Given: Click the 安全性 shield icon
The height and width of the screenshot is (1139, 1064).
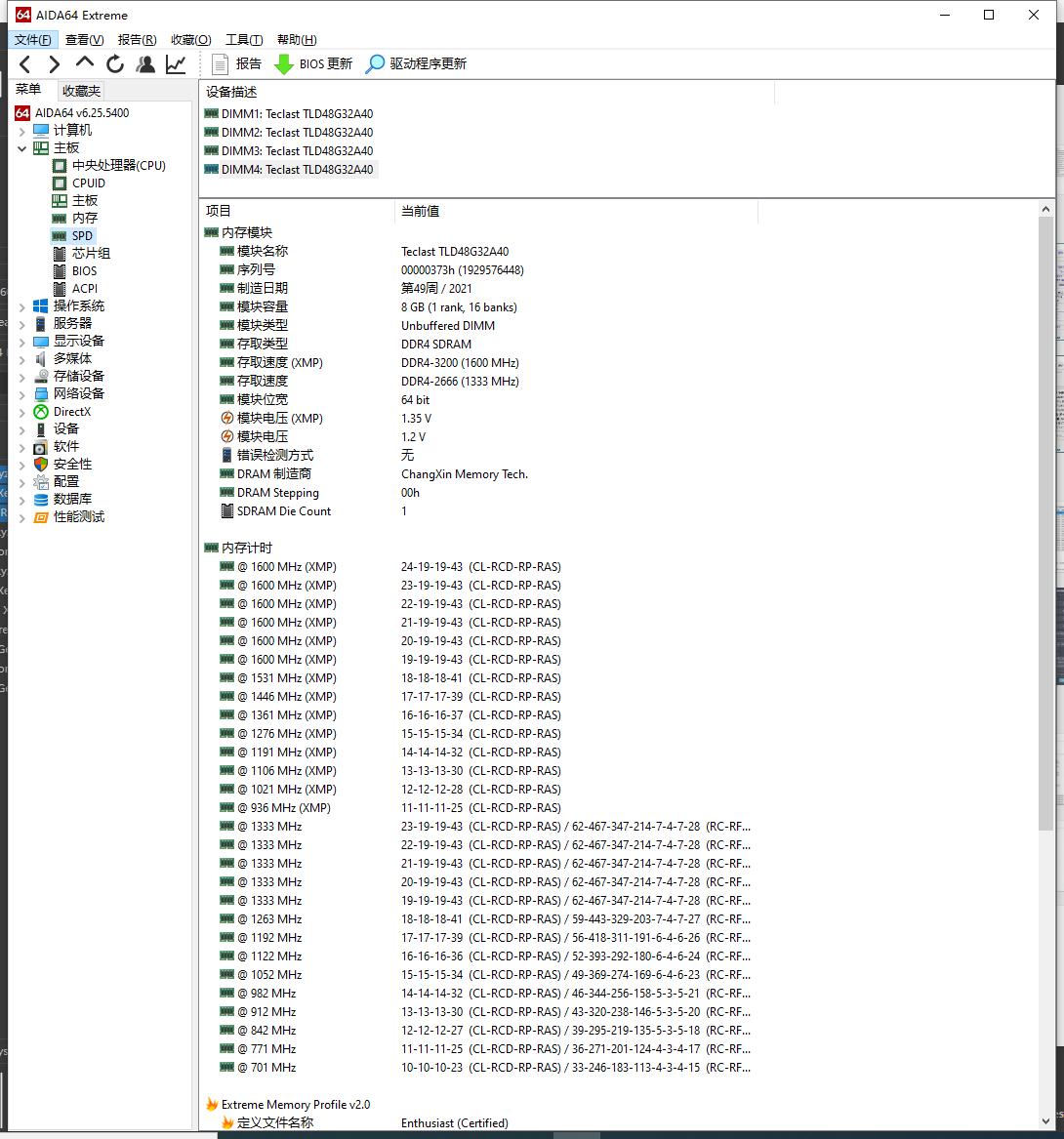Looking at the screenshot, I should (x=41, y=465).
